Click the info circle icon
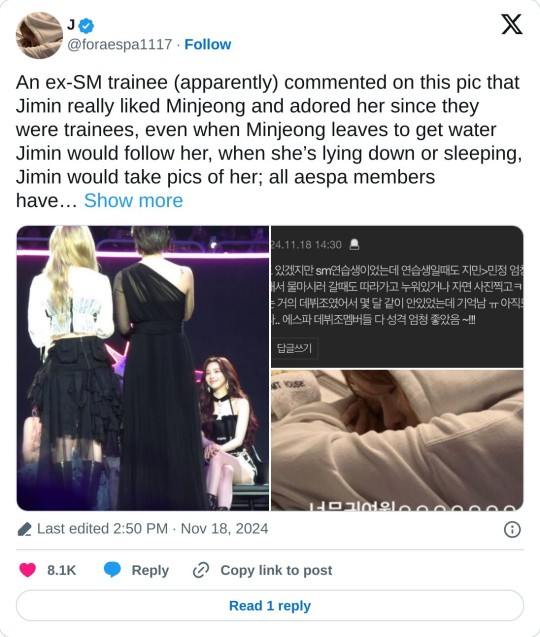Screen dimensions: 540x637 point(512,529)
